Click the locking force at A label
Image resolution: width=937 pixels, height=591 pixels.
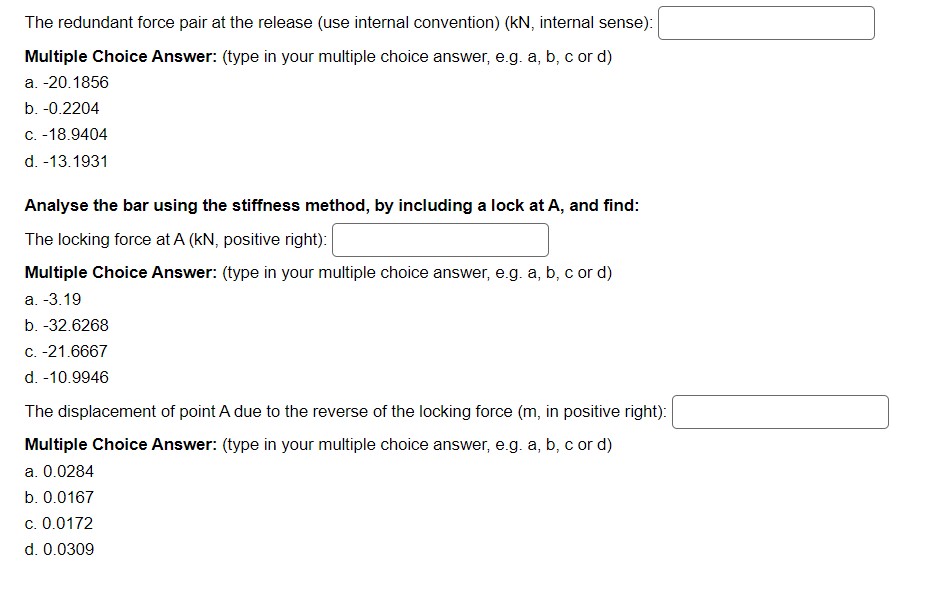pyautogui.click(x=176, y=240)
